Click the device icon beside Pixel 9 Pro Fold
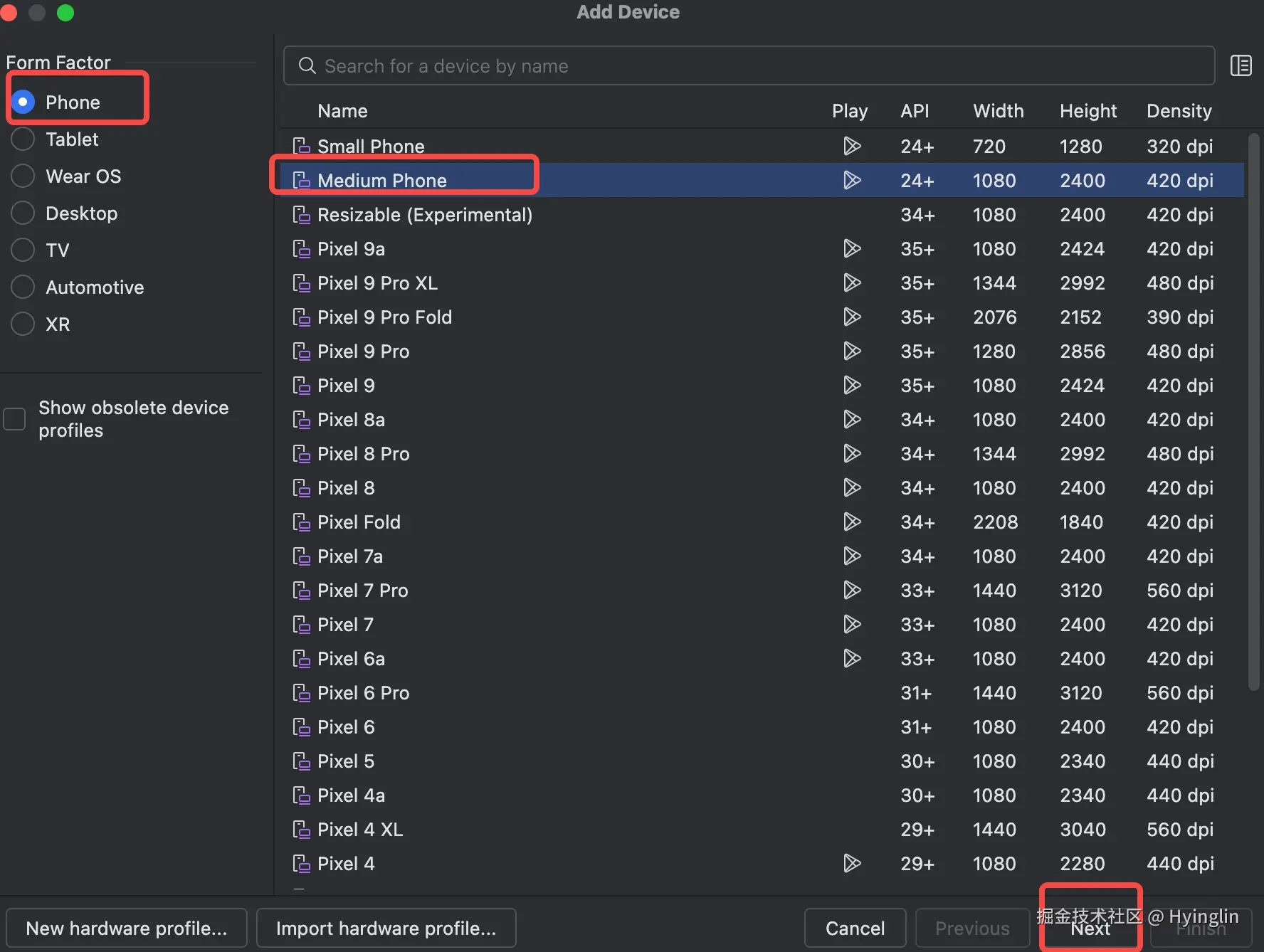Viewport: 1264px width, 952px height. (x=301, y=317)
